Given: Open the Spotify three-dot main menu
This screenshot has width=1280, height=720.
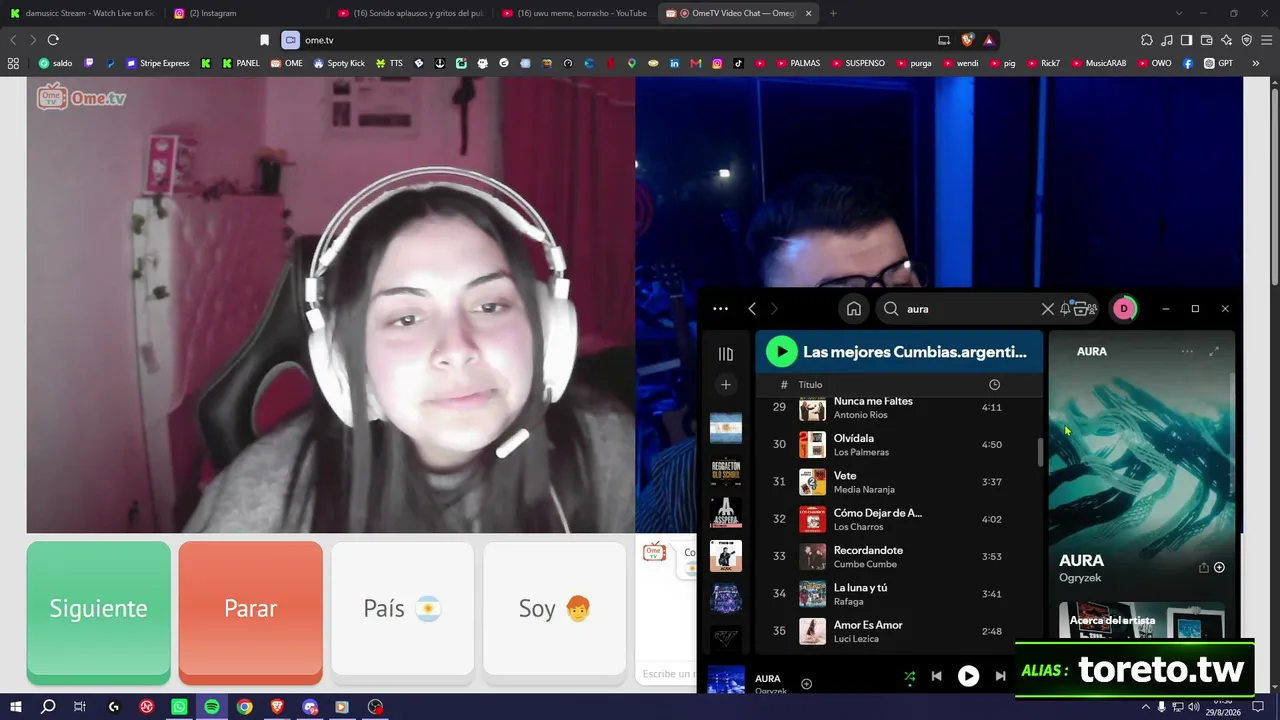Looking at the screenshot, I should [720, 309].
